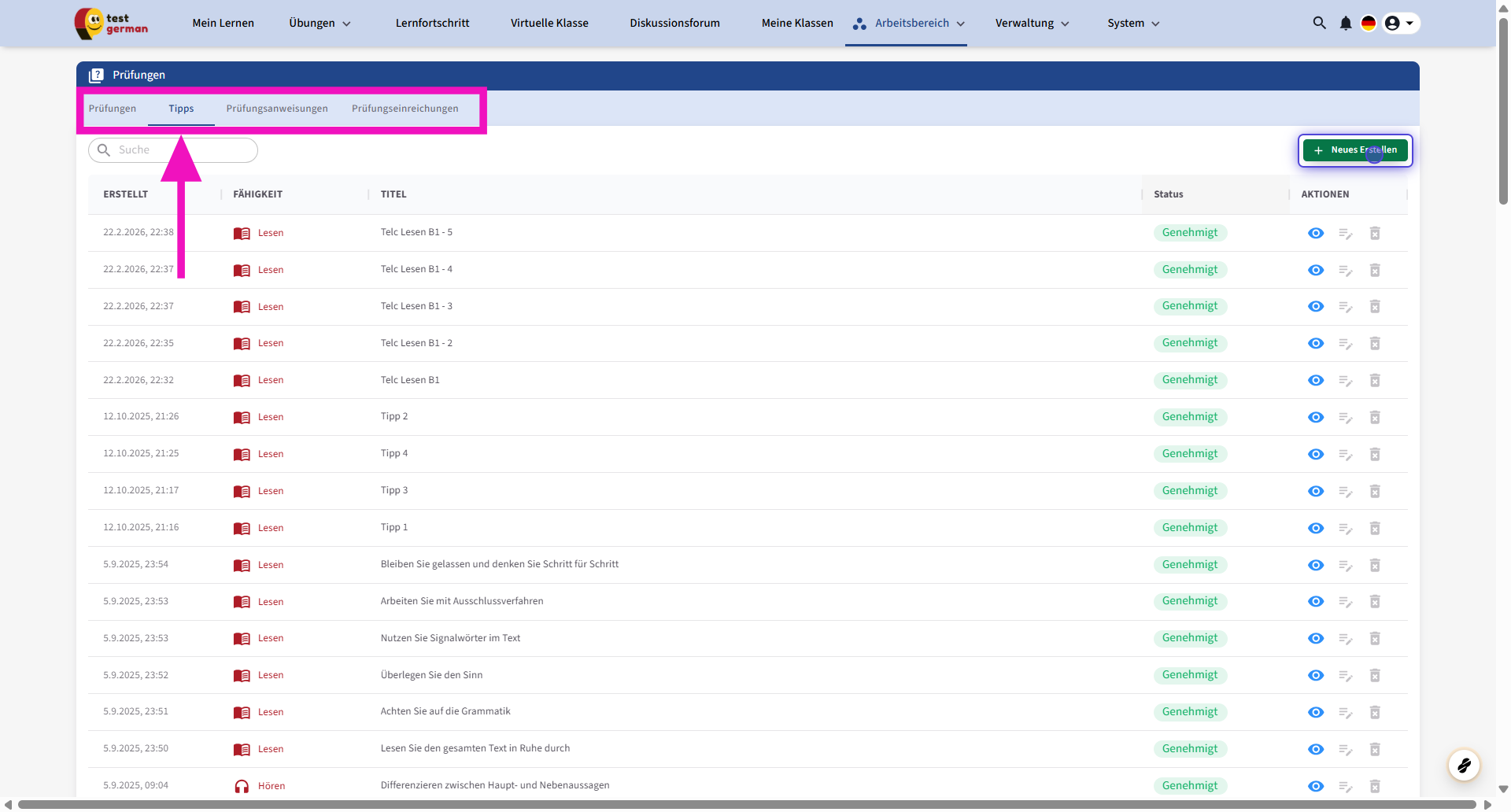Image resolution: width=1511 pixels, height=812 pixels.
Task: Click eye icon for Tipp 4 row
Action: 1316,455
